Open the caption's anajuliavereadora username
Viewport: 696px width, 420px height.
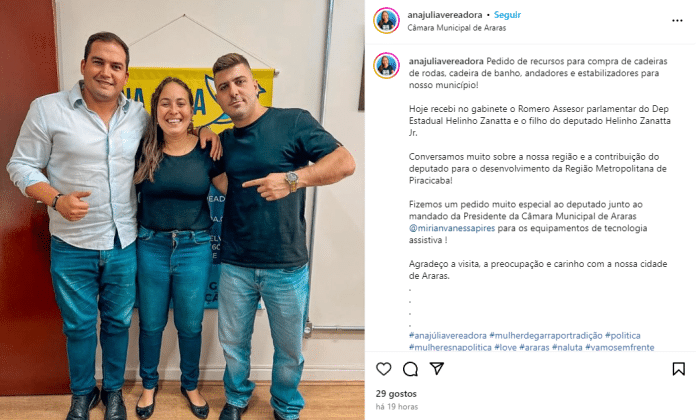click(x=446, y=61)
